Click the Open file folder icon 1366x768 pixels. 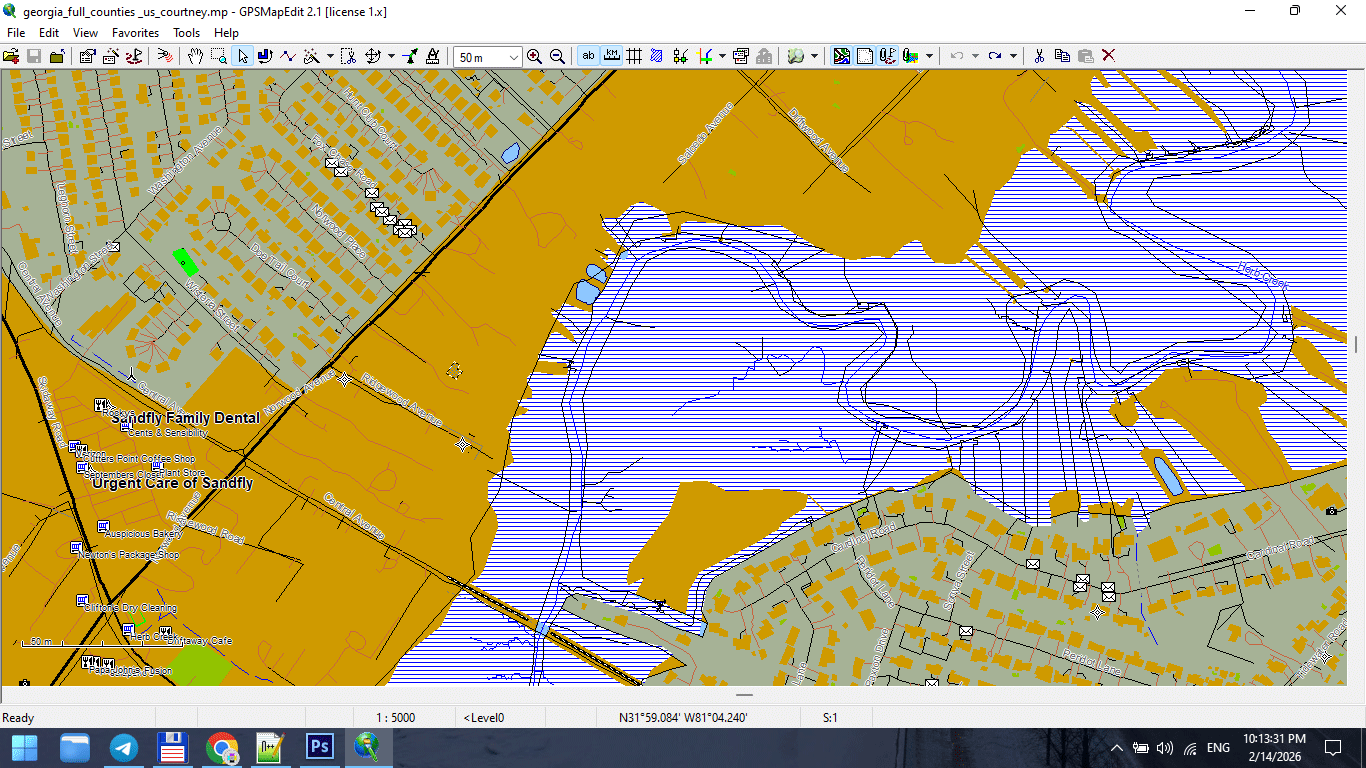pos(11,56)
